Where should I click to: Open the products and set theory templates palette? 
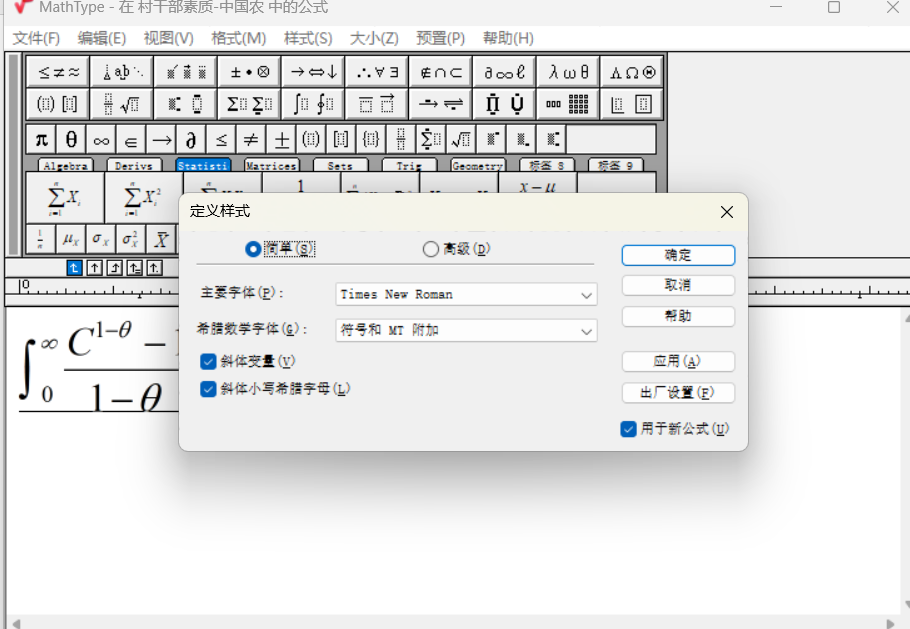point(505,104)
